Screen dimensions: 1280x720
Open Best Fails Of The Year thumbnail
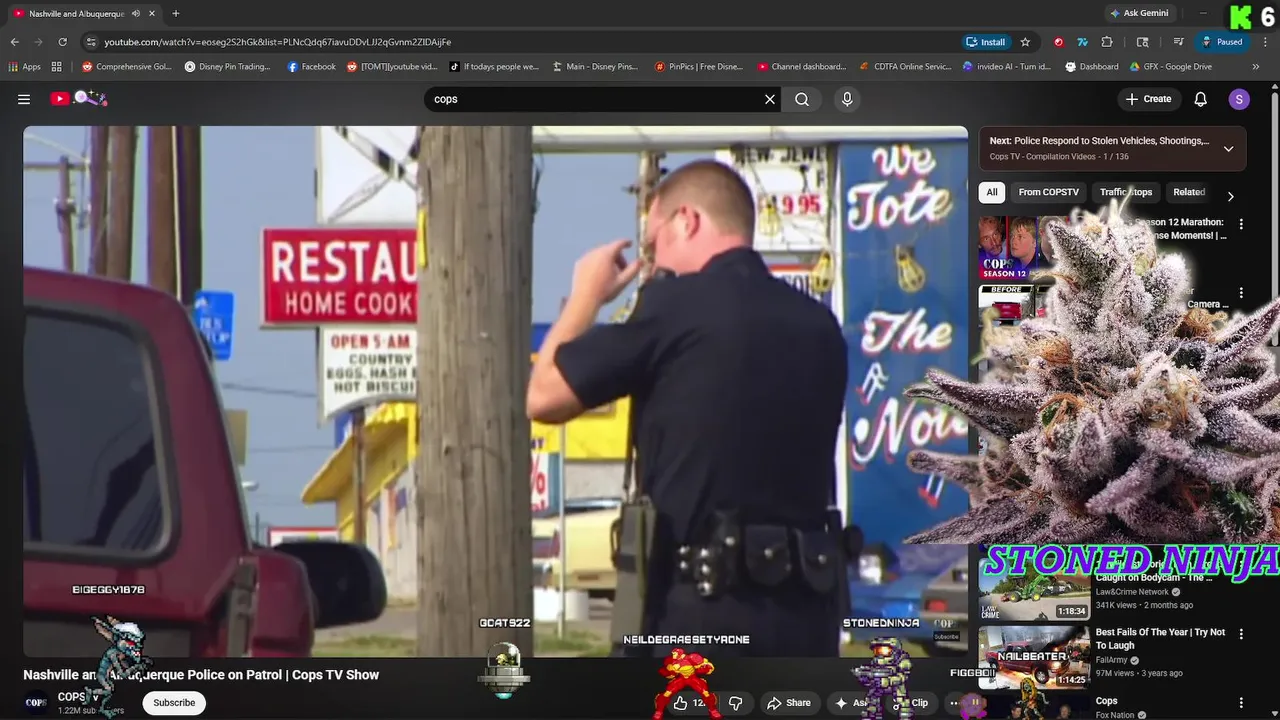coord(1034,658)
